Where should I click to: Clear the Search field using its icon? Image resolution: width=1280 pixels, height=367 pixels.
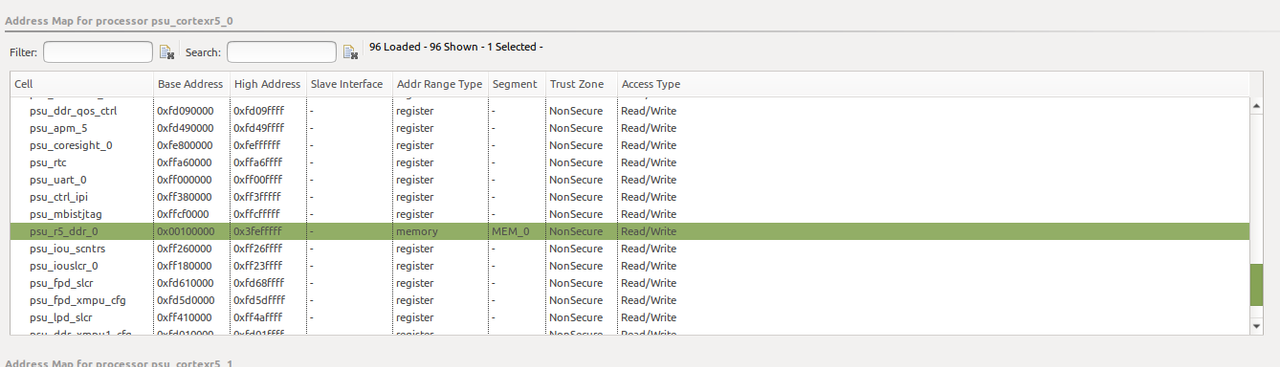coord(350,52)
